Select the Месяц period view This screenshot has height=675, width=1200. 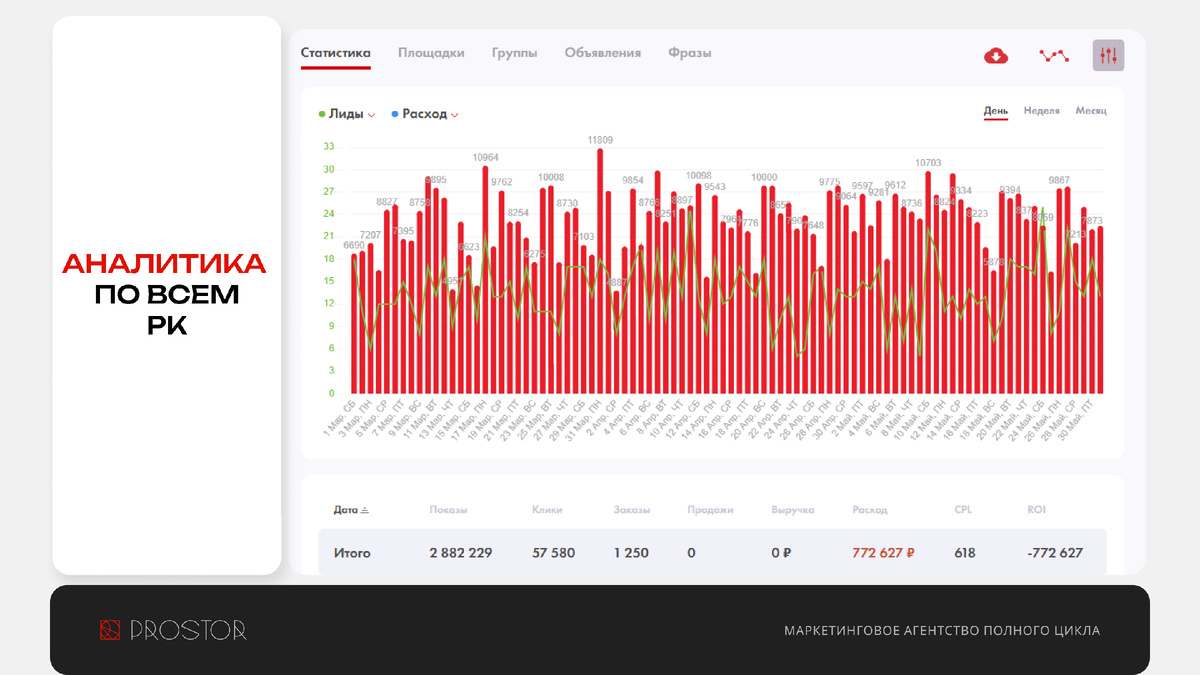point(1091,111)
